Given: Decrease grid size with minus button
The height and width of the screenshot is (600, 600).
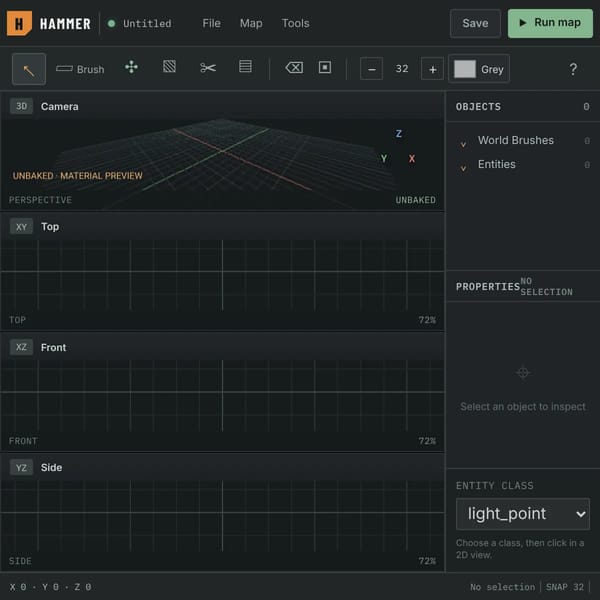Looking at the screenshot, I should (x=371, y=69).
